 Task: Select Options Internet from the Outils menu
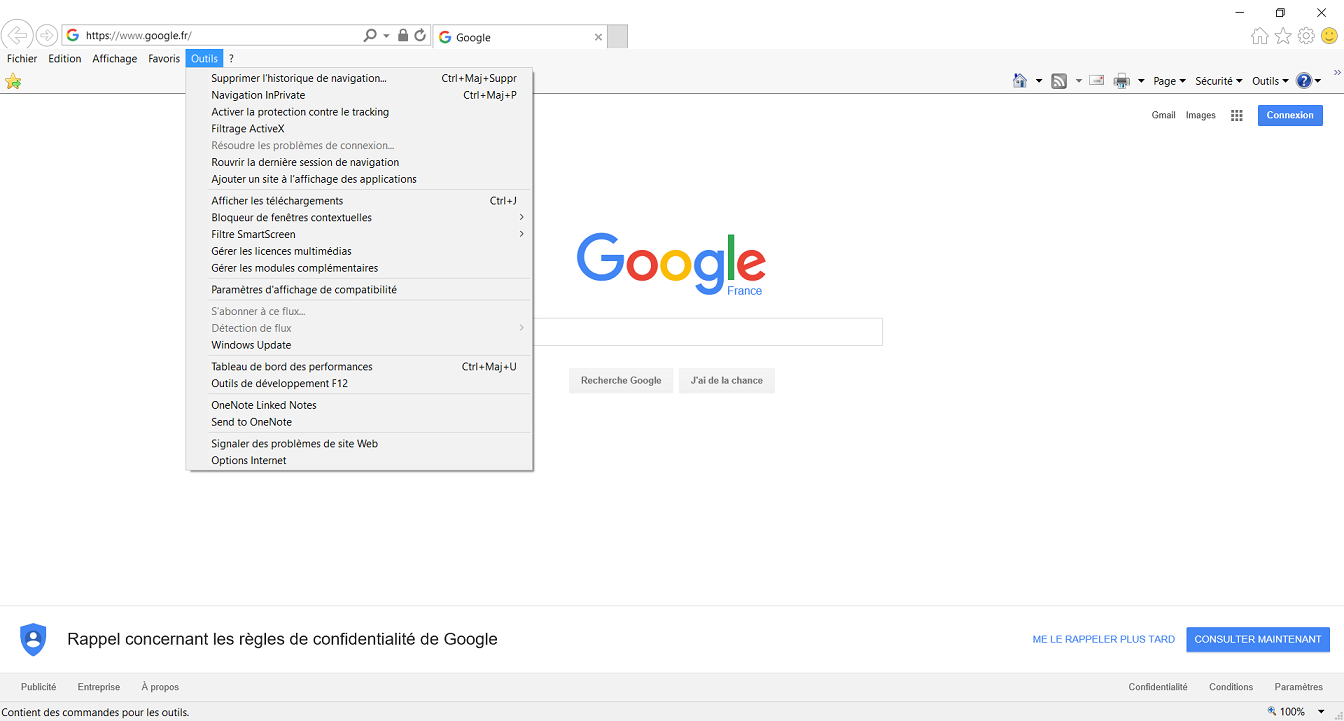[x=249, y=461]
